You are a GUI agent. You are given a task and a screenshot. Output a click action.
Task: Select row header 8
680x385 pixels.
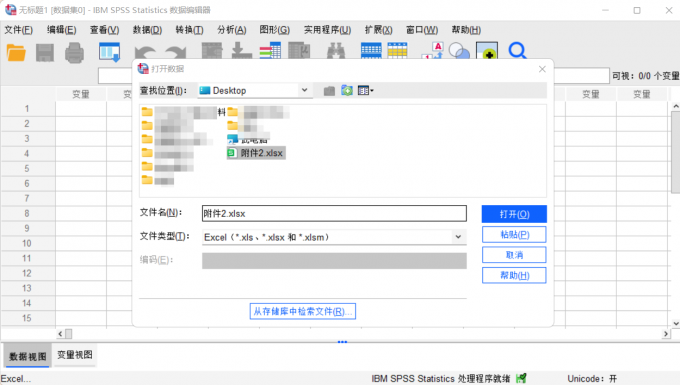(27, 213)
